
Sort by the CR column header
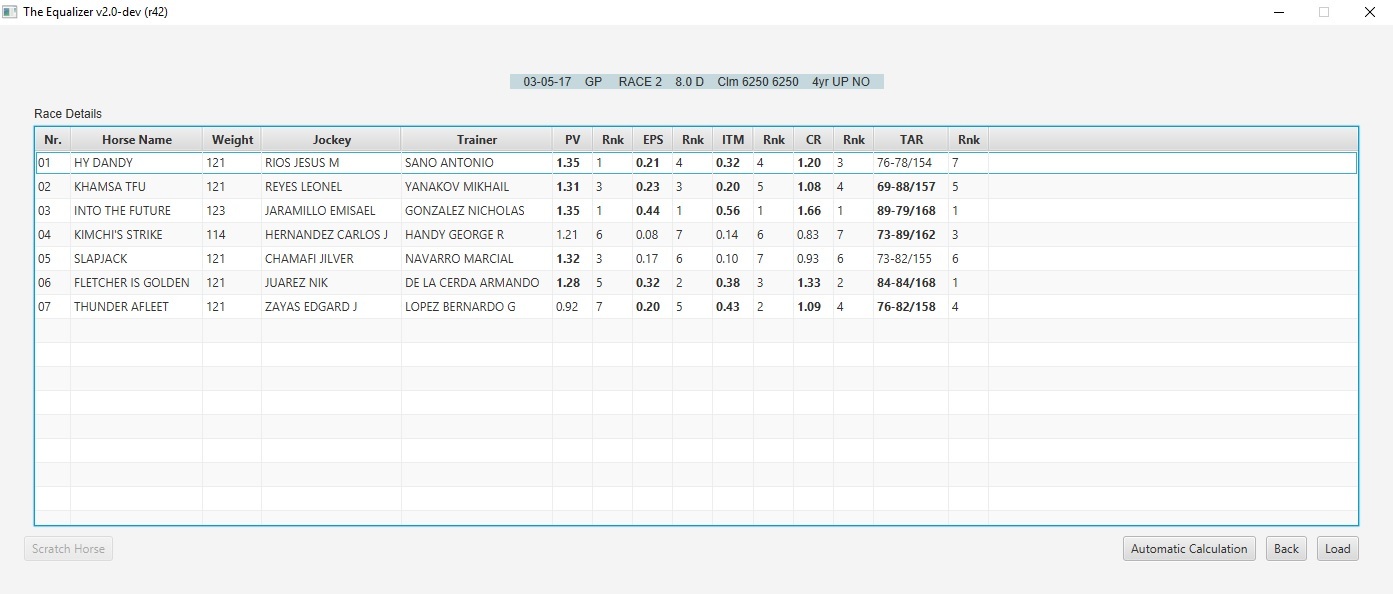coord(813,140)
